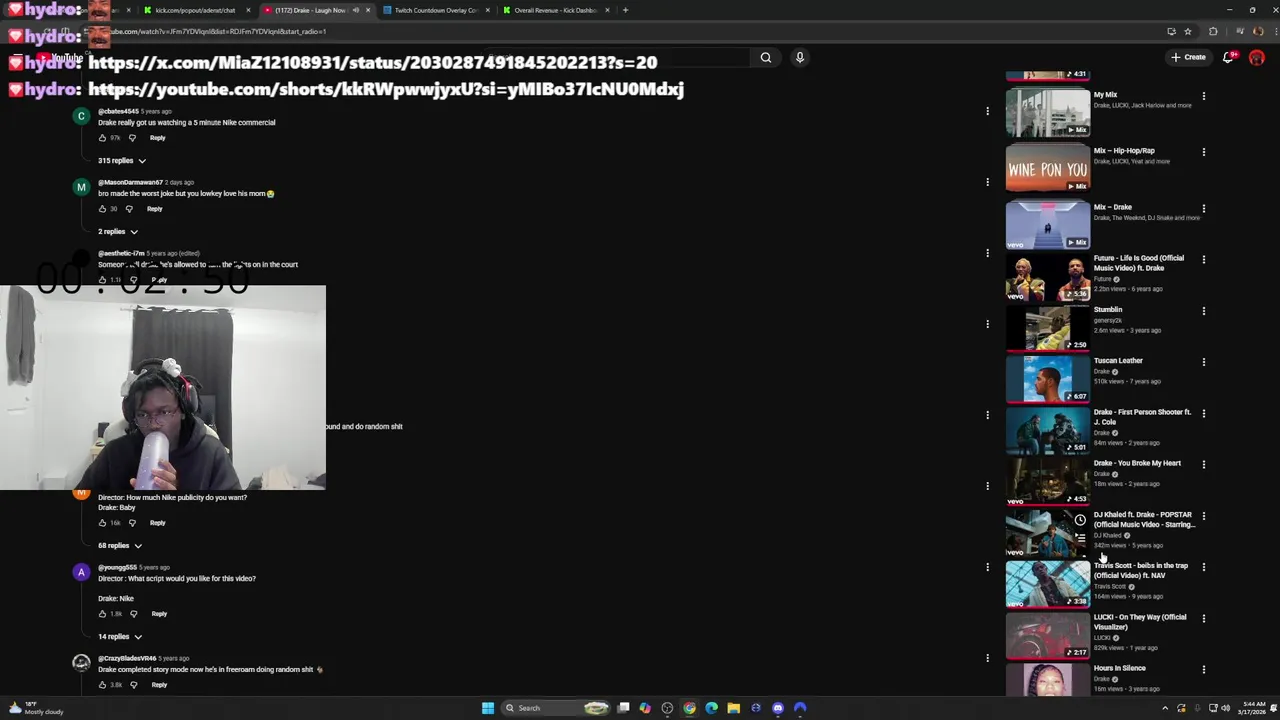Click the Windows taskbar Search box
Screen dimensions: 1280x720
[556, 708]
